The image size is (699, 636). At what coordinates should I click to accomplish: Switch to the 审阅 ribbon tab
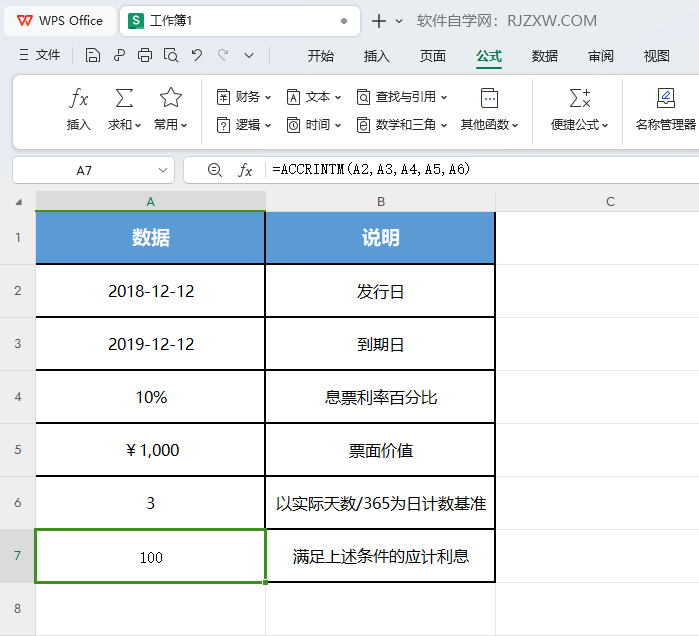600,56
